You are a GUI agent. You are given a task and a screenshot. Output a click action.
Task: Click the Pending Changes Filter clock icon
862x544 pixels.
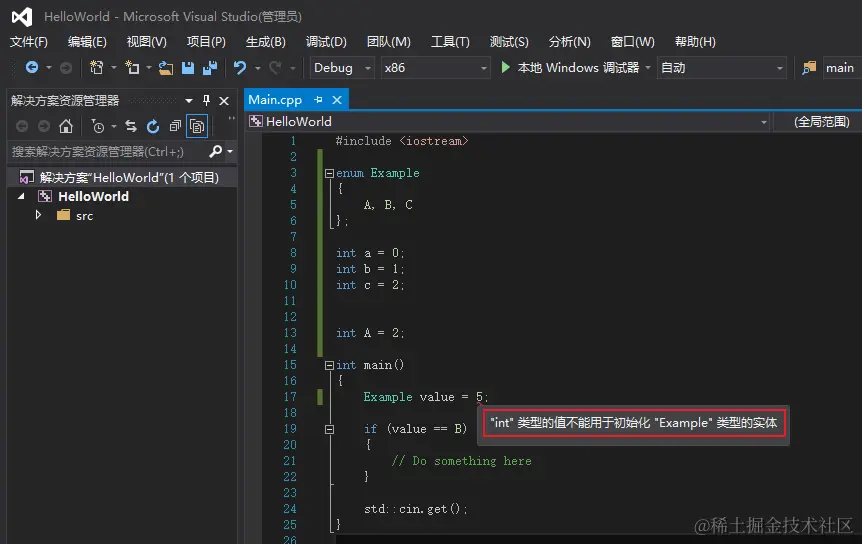click(98, 127)
